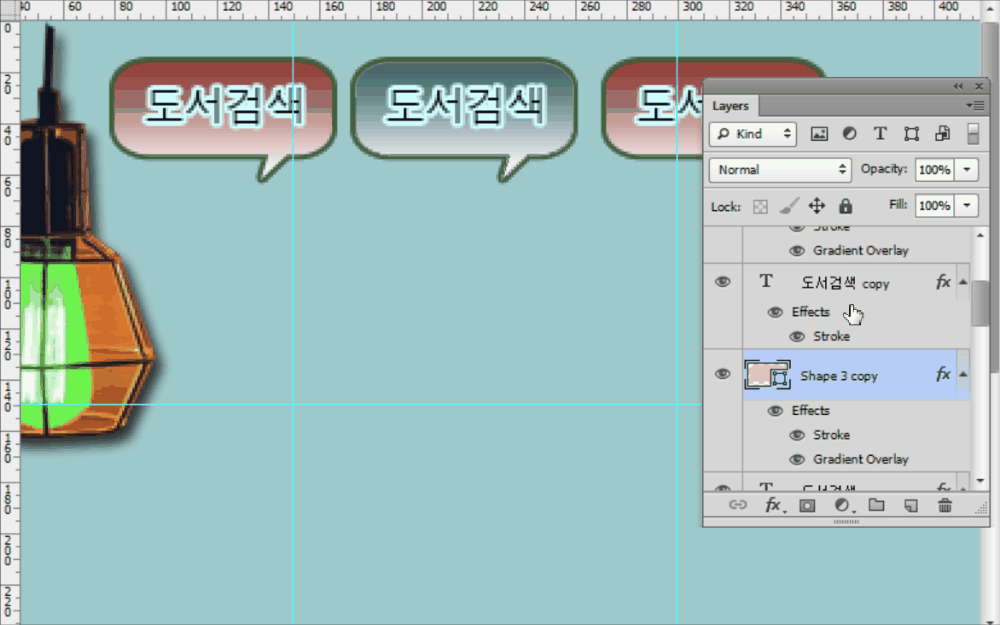Screen dimensions: 1000x625
Task: Filter layers by adjustment layers icon
Action: pos(849,134)
